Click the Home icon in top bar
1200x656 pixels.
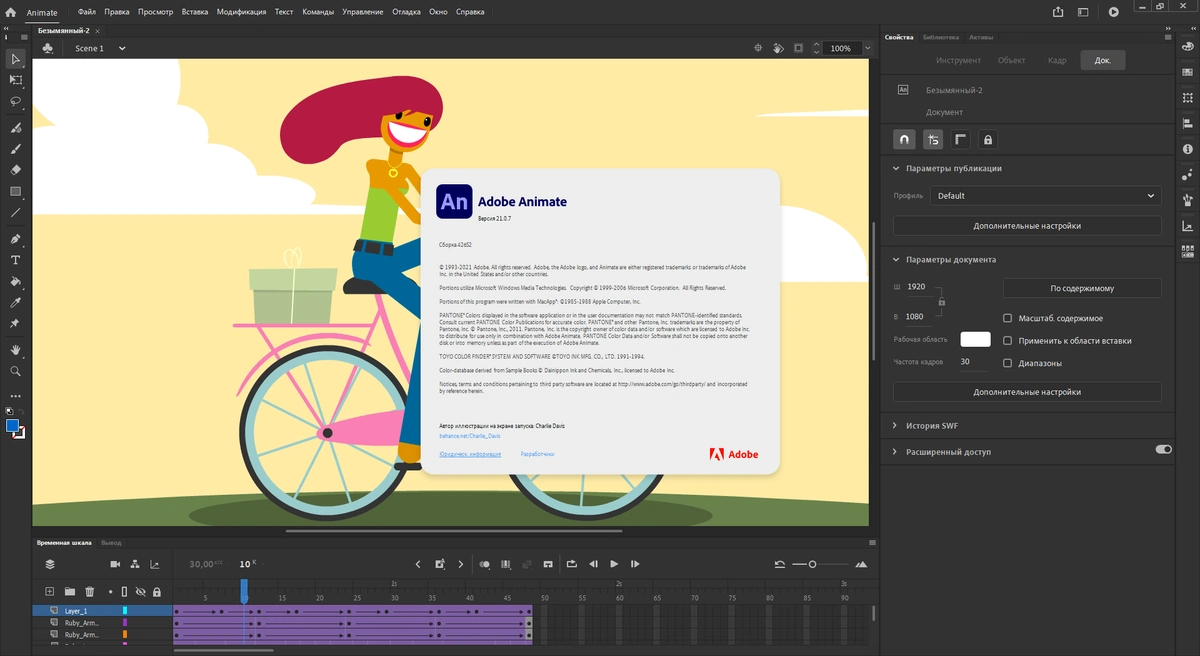pyautogui.click(x=9, y=12)
